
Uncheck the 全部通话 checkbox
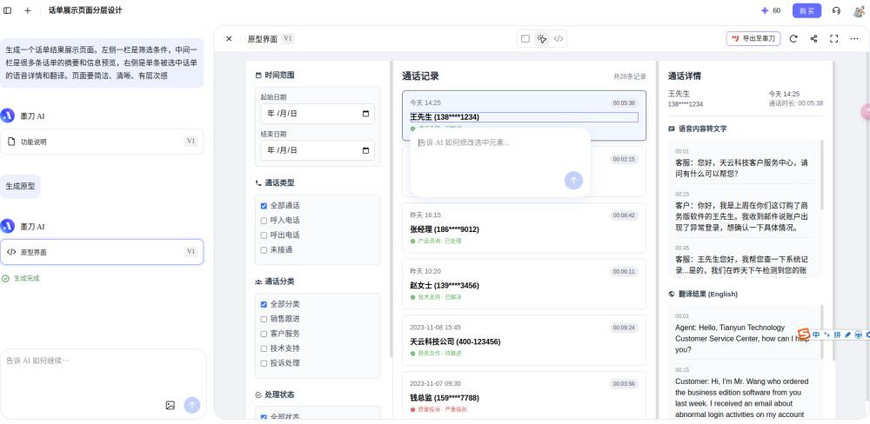click(x=264, y=205)
